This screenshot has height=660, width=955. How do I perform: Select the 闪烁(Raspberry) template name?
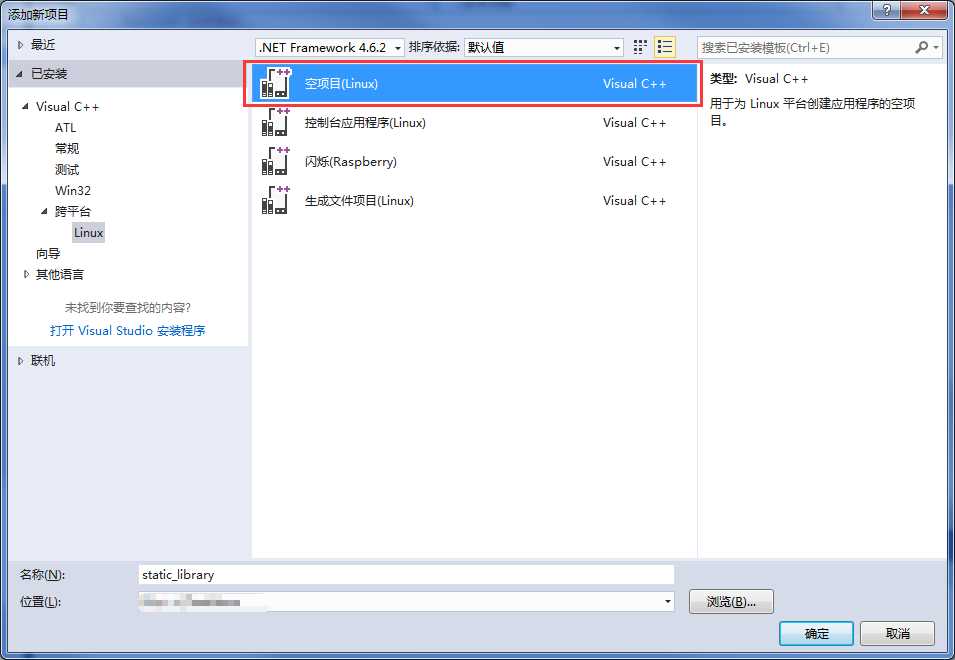pos(350,161)
